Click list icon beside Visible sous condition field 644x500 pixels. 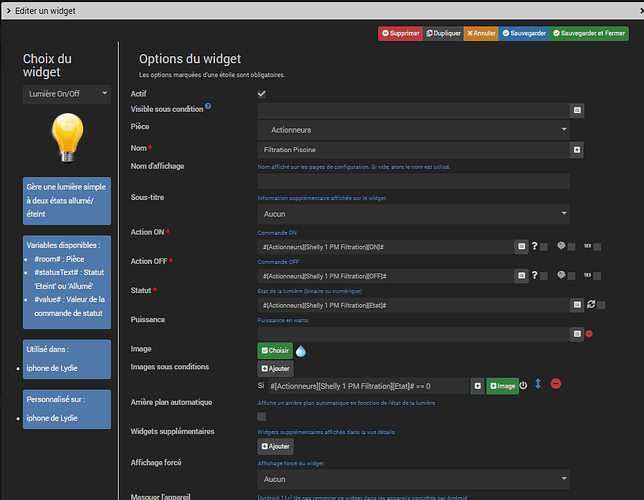pyautogui.click(x=577, y=110)
